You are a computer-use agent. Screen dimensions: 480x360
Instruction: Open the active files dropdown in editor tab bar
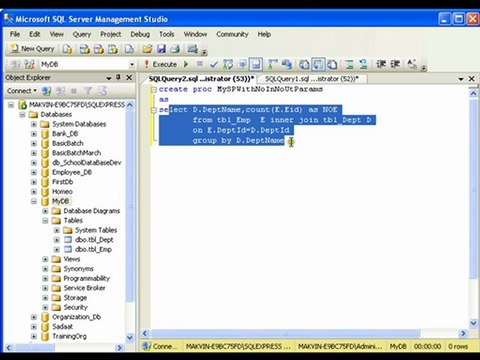click(461, 79)
